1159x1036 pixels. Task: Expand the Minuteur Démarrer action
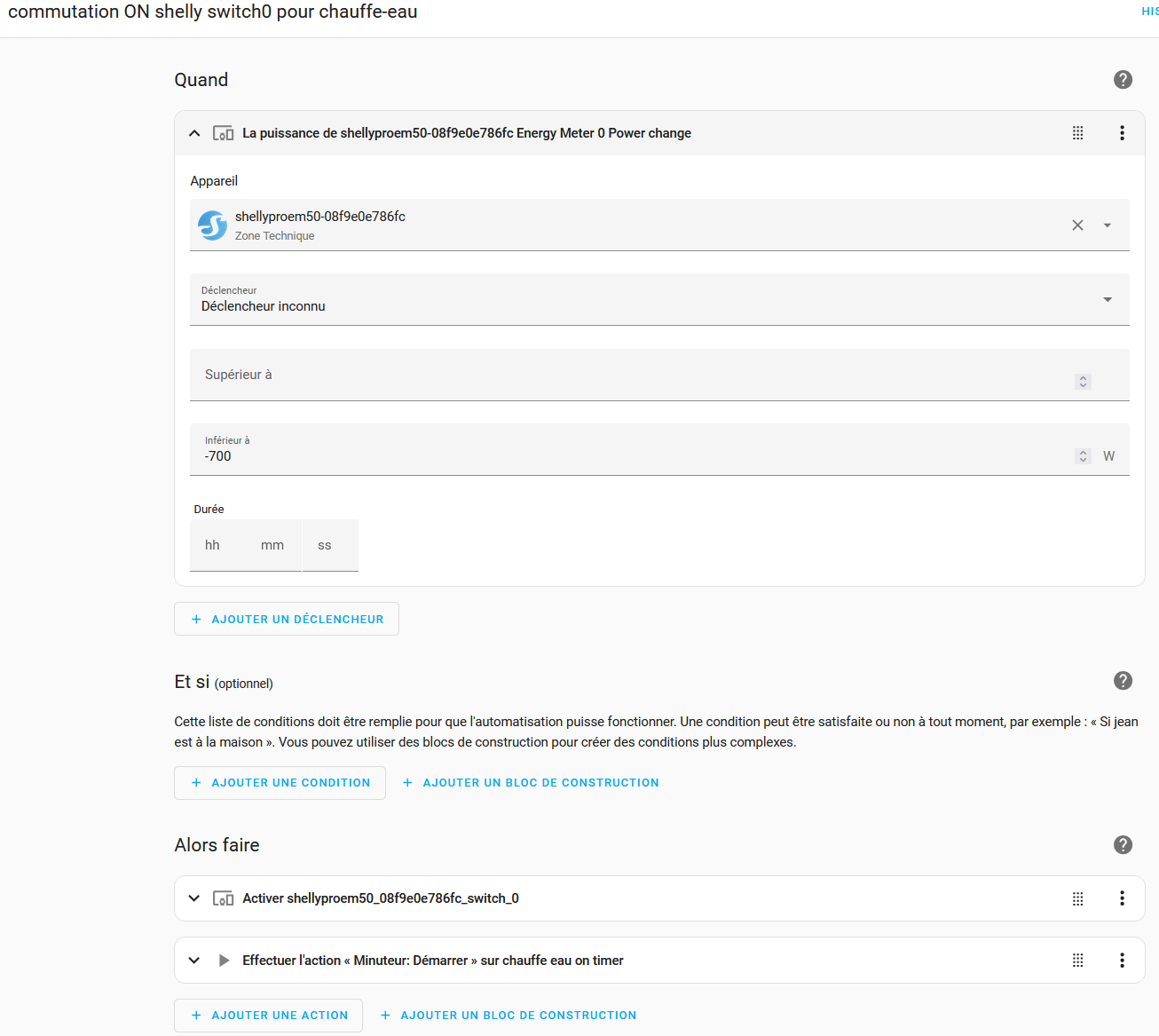coord(194,961)
